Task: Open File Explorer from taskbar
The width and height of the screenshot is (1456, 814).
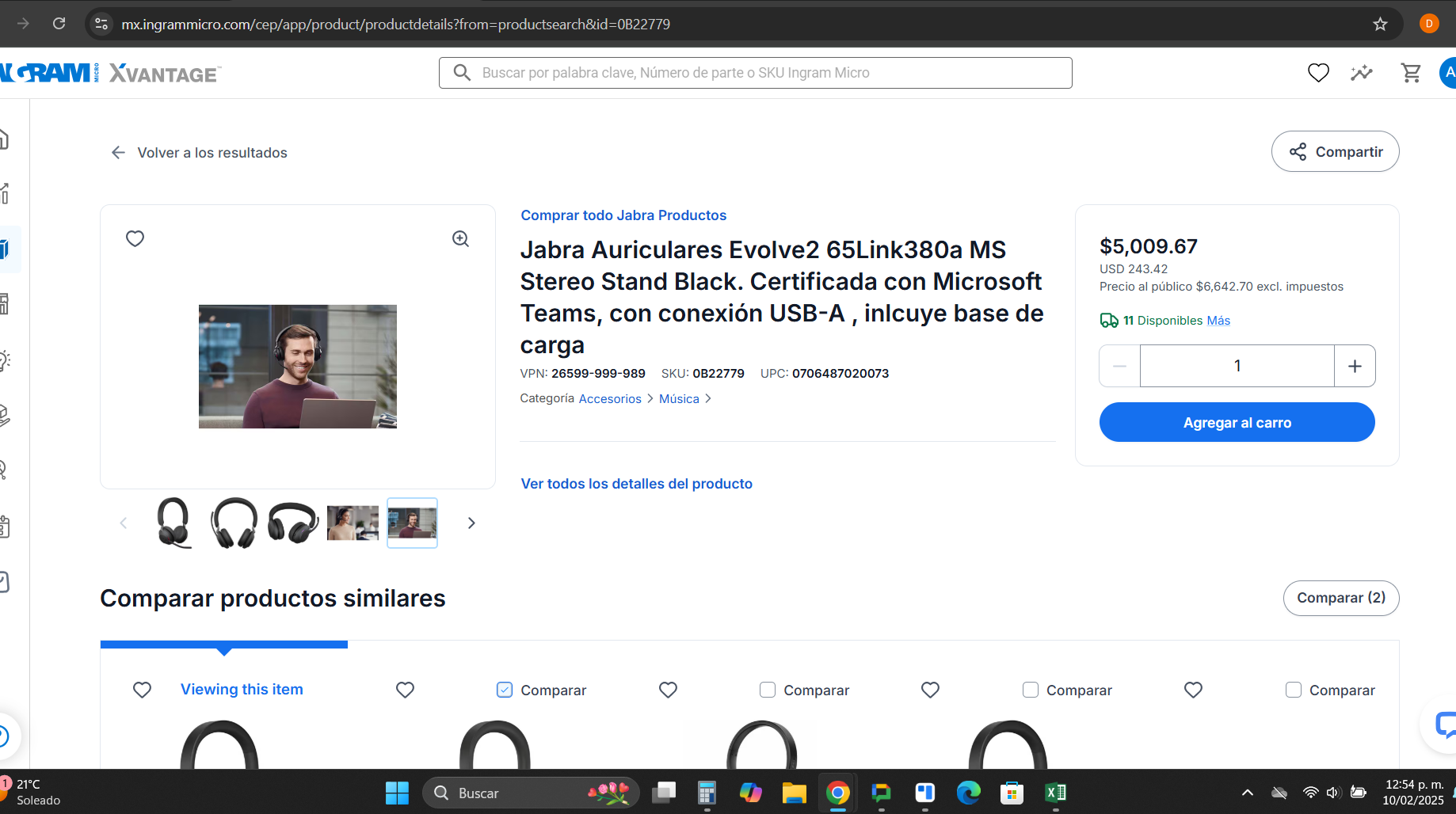Action: pyautogui.click(x=794, y=793)
